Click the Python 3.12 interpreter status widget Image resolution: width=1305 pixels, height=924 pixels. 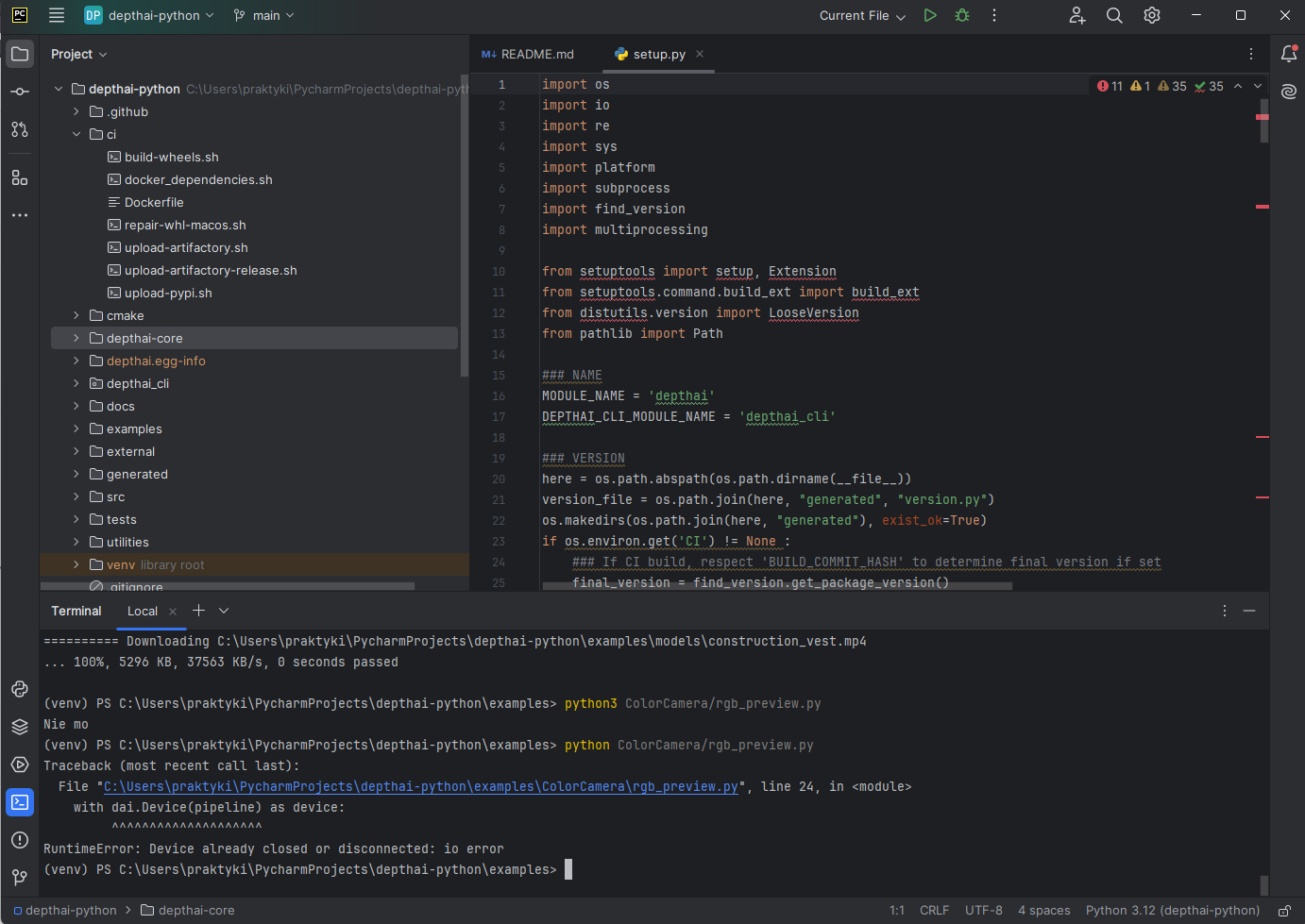1172,911
